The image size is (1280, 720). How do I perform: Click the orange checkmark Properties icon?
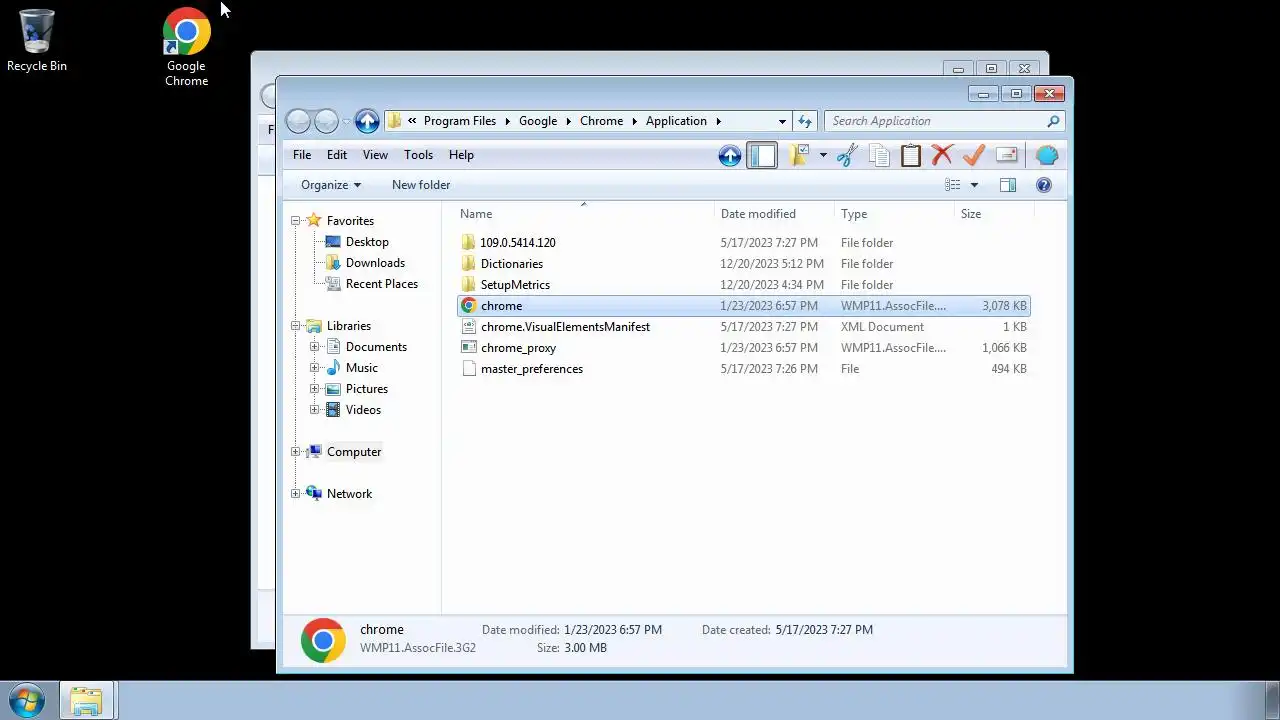974,155
